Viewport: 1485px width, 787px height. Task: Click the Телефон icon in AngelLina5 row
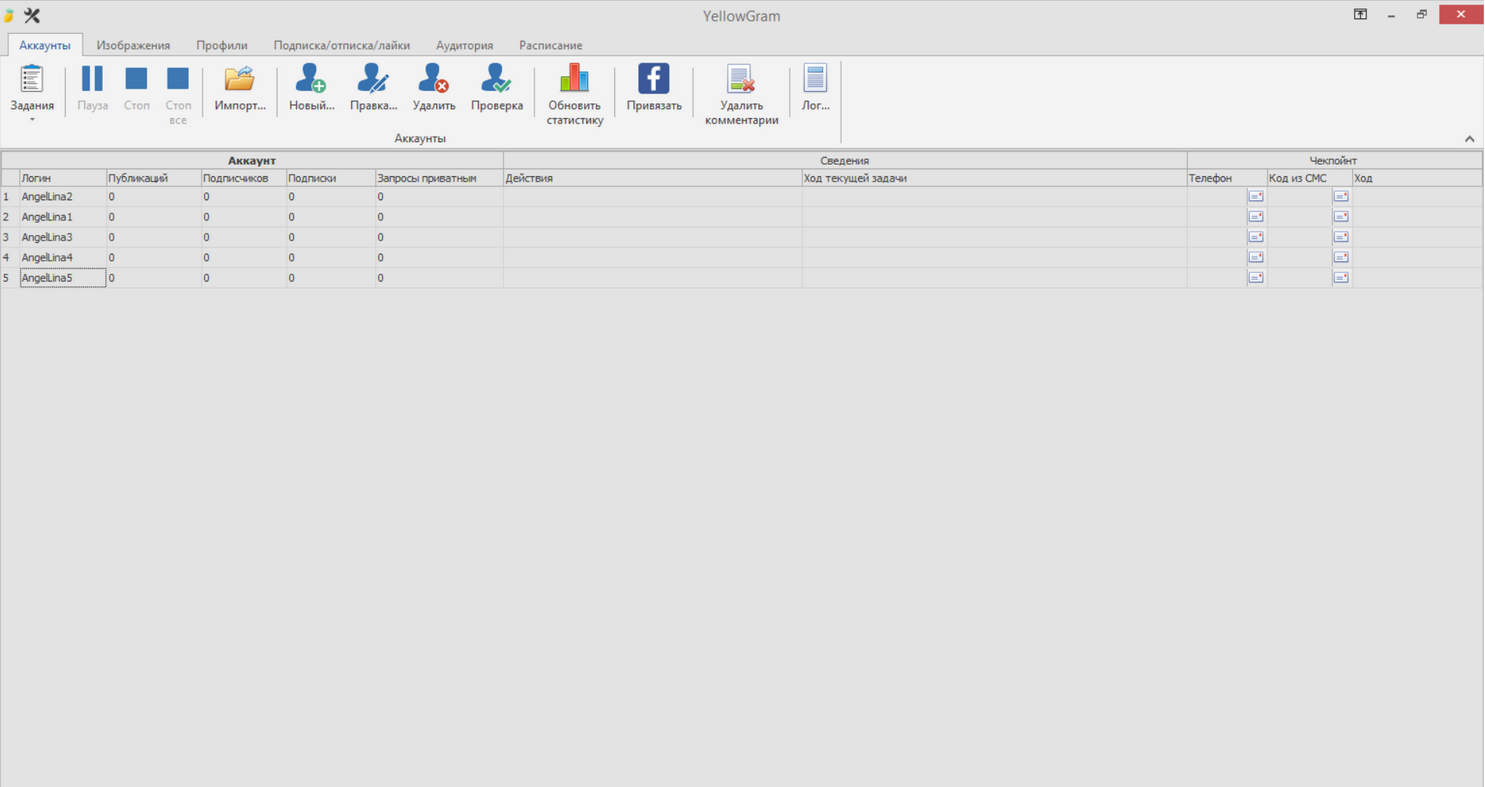point(1256,278)
